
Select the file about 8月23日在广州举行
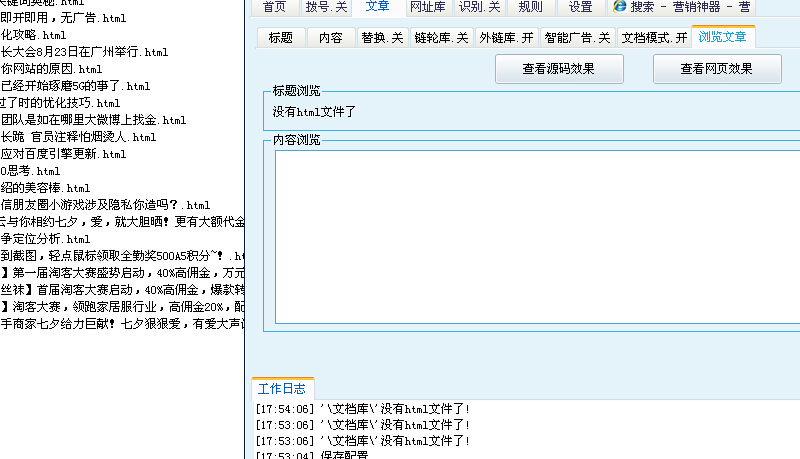(x=84, y=51)
